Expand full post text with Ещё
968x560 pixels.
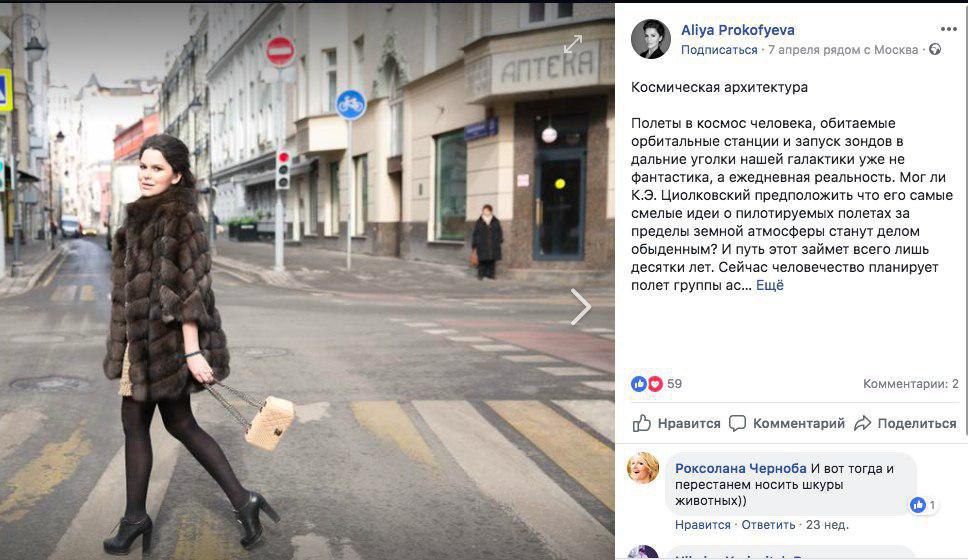tap(770, 285)
